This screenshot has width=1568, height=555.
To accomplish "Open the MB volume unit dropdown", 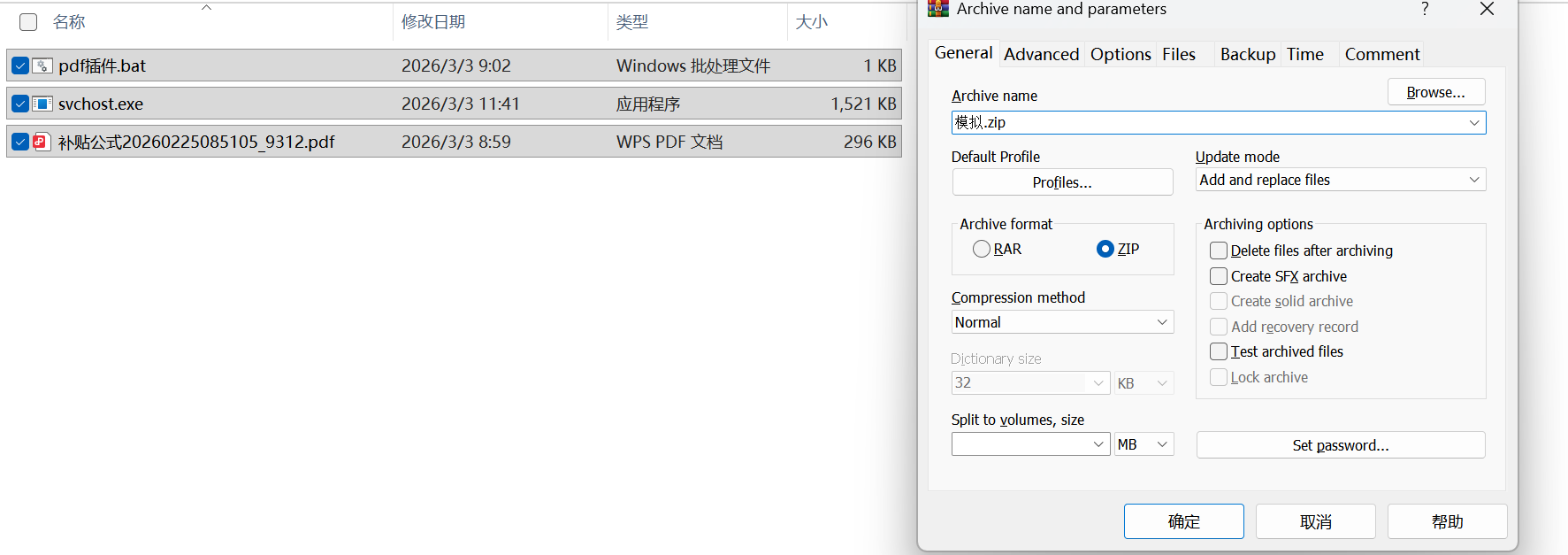I will 1143,444.
